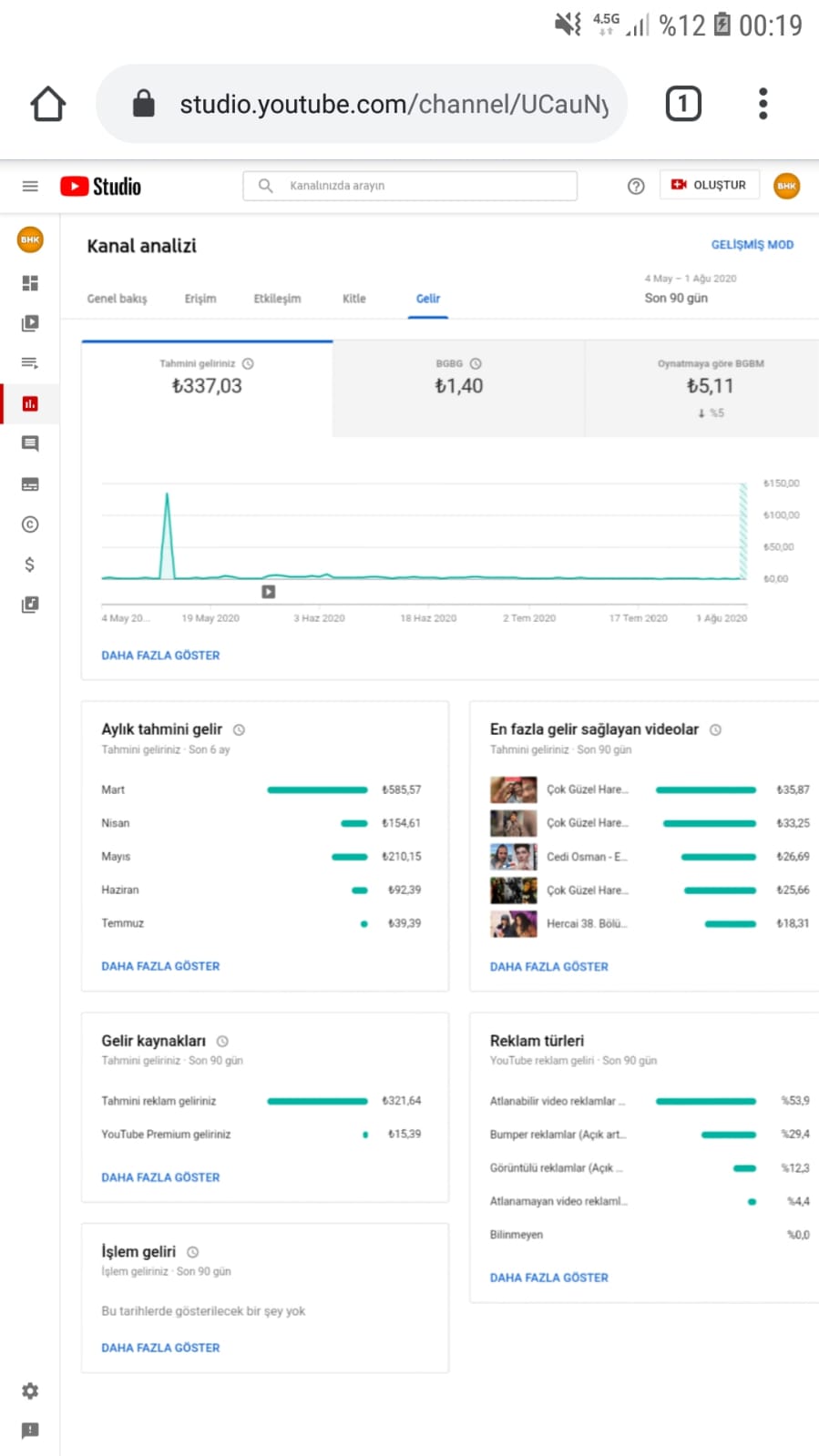Click the video marker on chart timeline
This screenshot has height=1456, width=819.
[269, 592]
